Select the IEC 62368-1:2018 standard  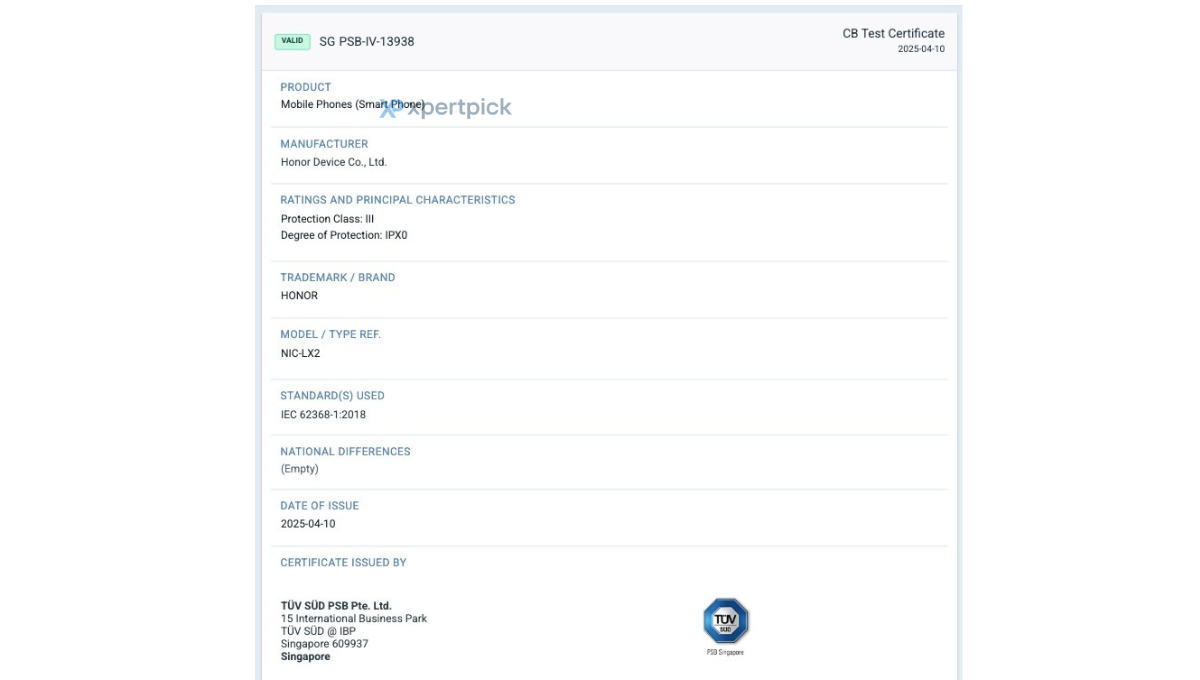(x=323, y=415)
